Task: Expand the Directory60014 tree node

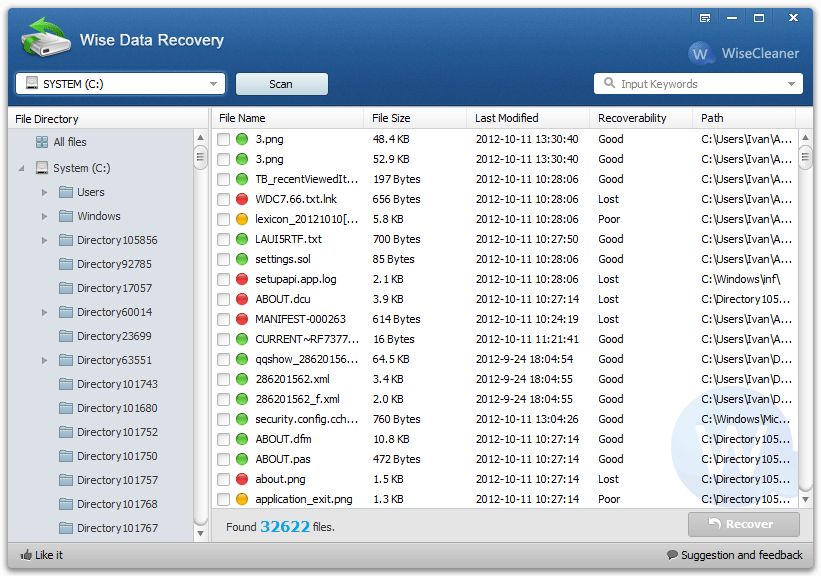Action: (x=44, y=312)
